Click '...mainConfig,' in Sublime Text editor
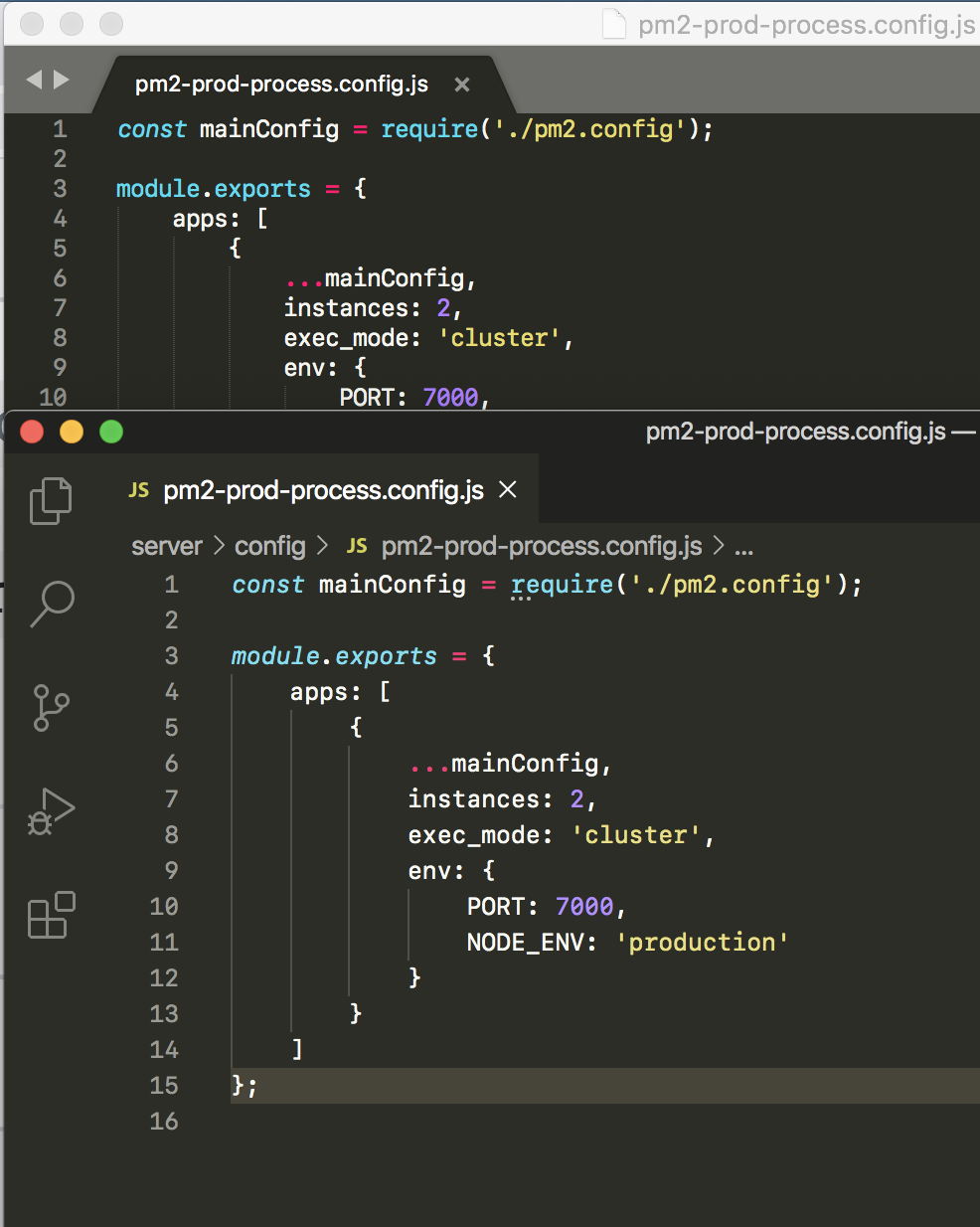This screenshot has height=1227, width=980. (x=381, y=278)
